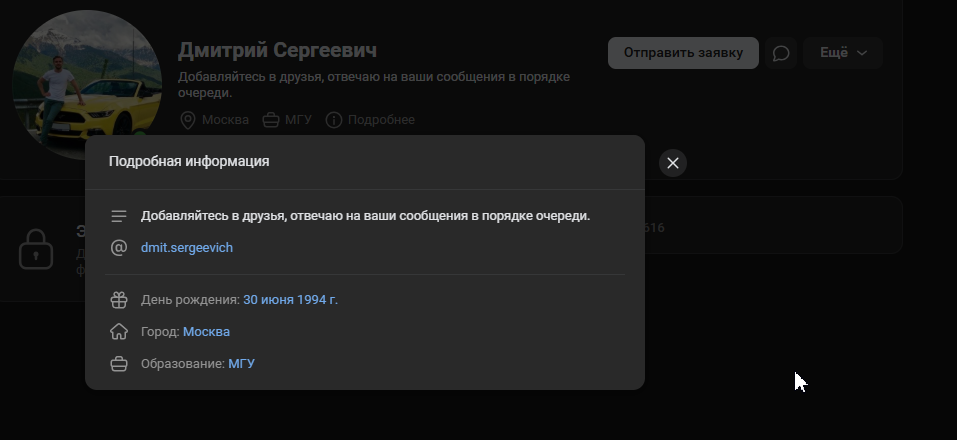This screenshot has height=440, width=957.
Task: Click the status text inside the popup
Action: 365,215
